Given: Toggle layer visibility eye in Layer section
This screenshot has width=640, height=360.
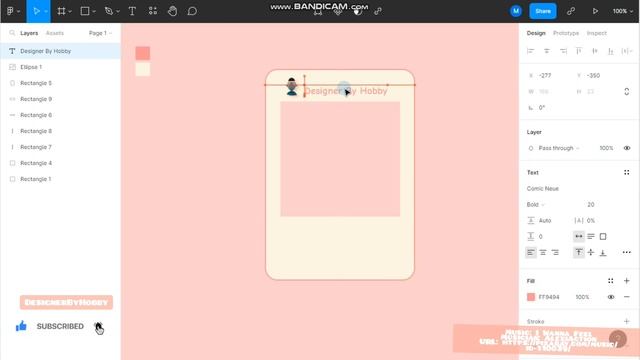Looking at the screenshot, I should tap(627, 148).
